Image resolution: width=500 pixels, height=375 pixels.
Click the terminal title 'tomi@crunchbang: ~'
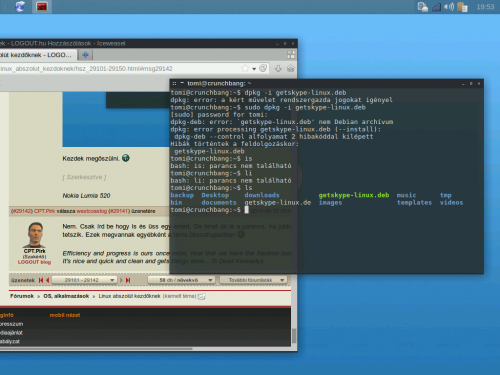[x=219, y=83]
